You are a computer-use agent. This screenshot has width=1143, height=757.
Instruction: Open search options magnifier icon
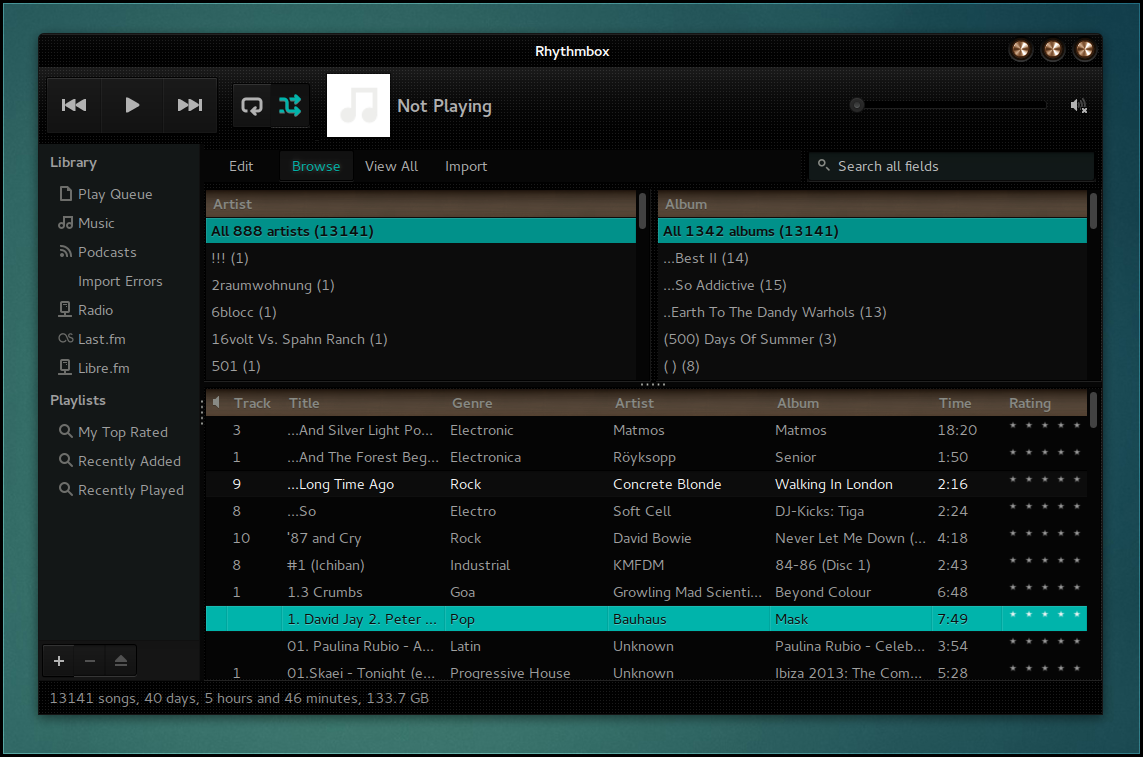pyautogui.click(x=823, y=166)
